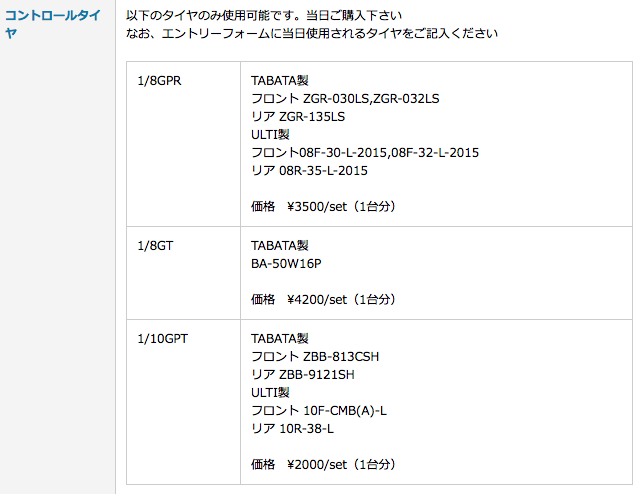Click the エントリーフォーム instruction line
This screenshot has height=494, width=643.
click(312, 33)
